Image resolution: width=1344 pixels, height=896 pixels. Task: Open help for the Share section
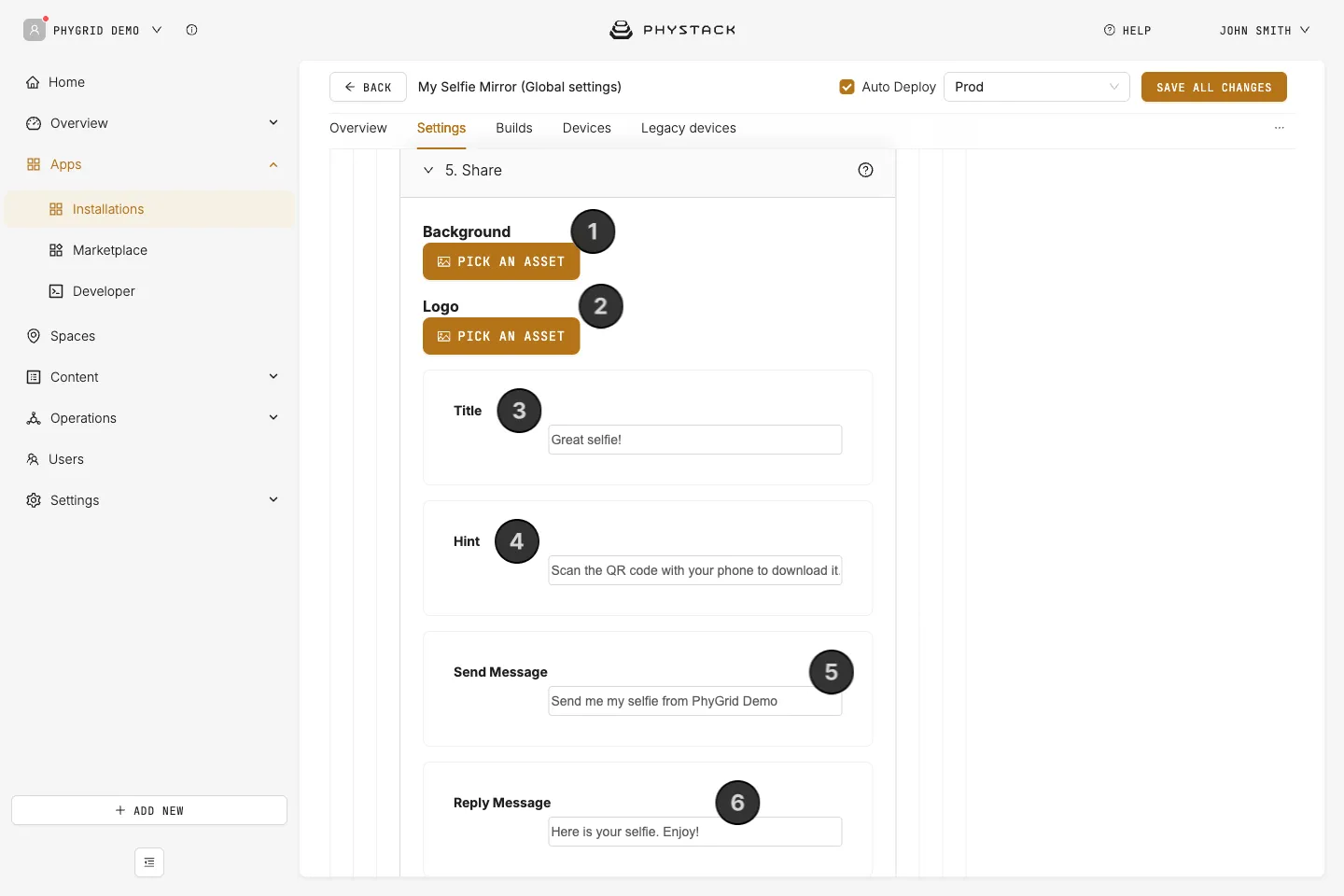[x=865, y=170]
